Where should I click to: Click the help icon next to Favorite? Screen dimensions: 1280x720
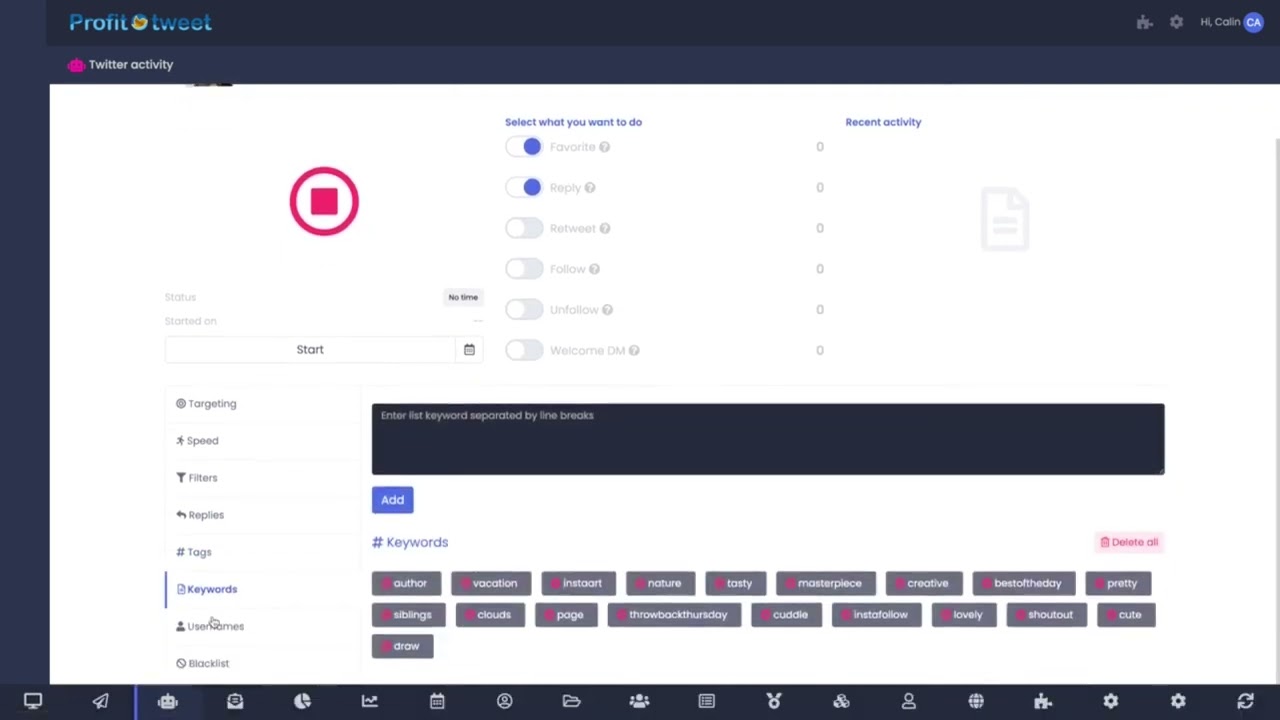pos(604,147)
